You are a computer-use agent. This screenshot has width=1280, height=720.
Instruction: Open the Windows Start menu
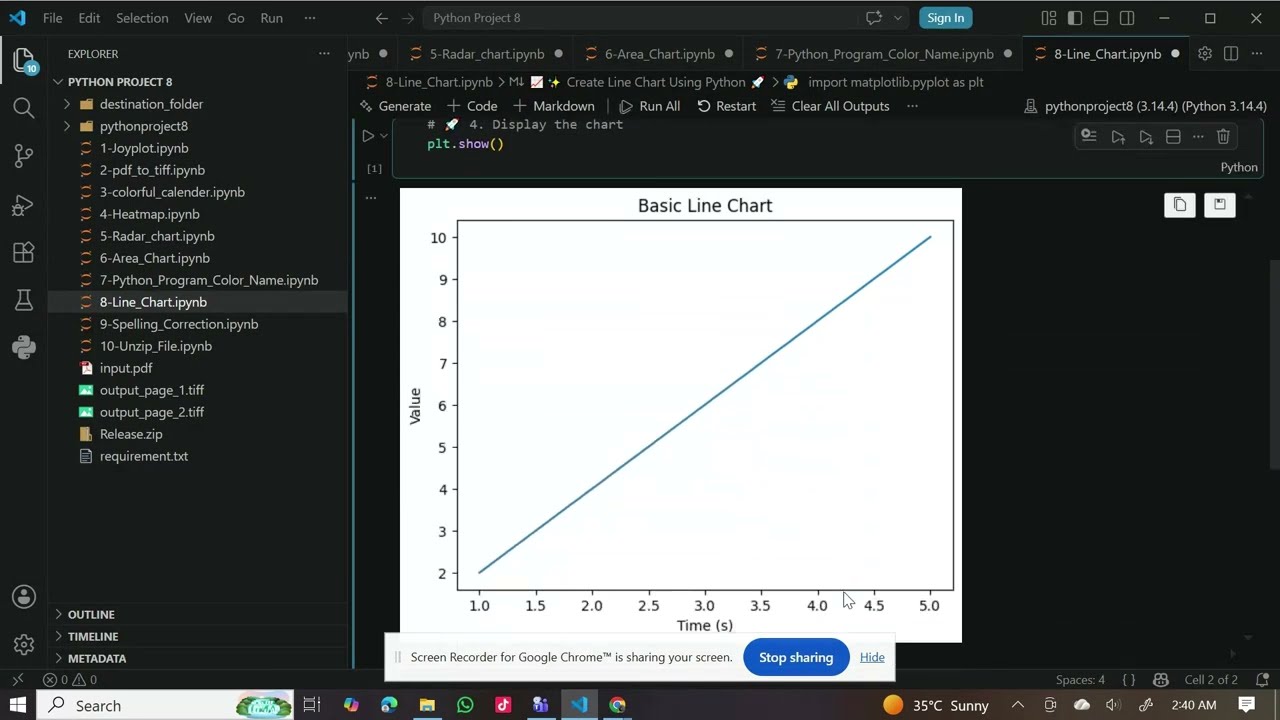[x=18, y=705]
